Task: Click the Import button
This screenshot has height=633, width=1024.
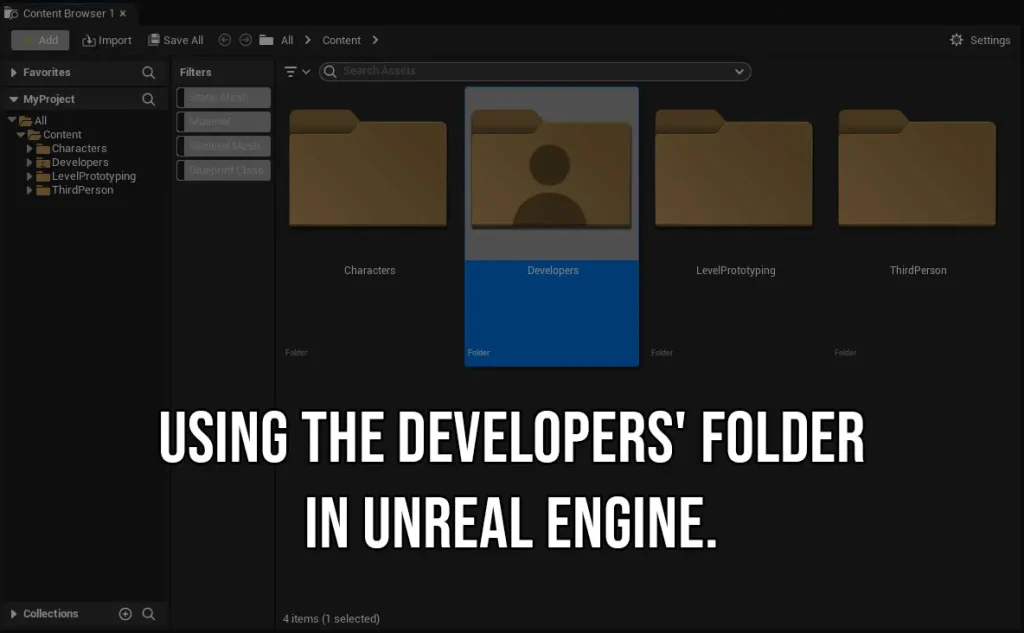Action: click(107, 40)
